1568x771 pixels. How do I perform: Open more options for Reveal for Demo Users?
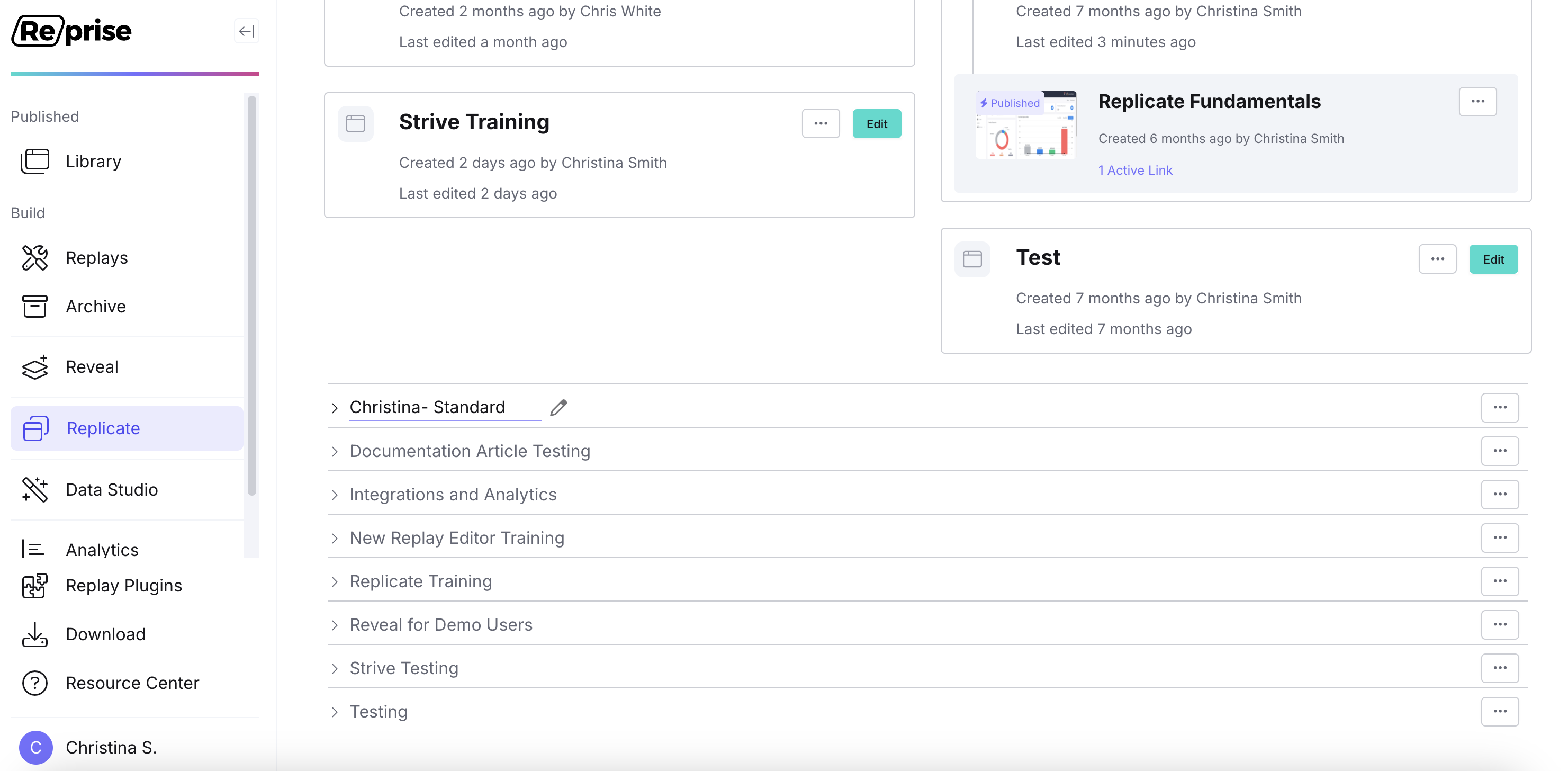pos(1500,625)
